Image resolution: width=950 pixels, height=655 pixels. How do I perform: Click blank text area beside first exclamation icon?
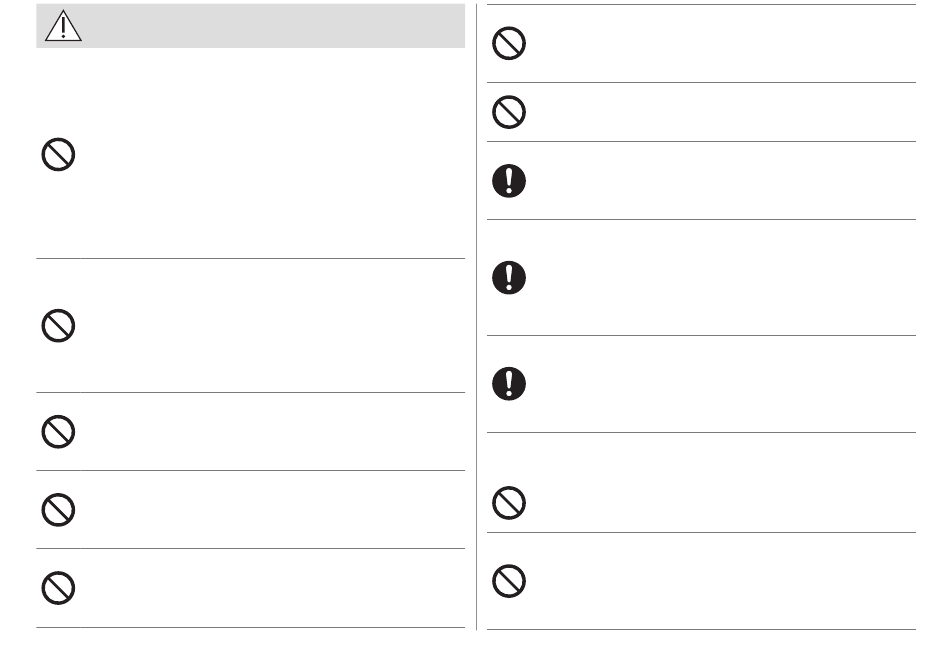pyautogui.click(x=723, y=181)
